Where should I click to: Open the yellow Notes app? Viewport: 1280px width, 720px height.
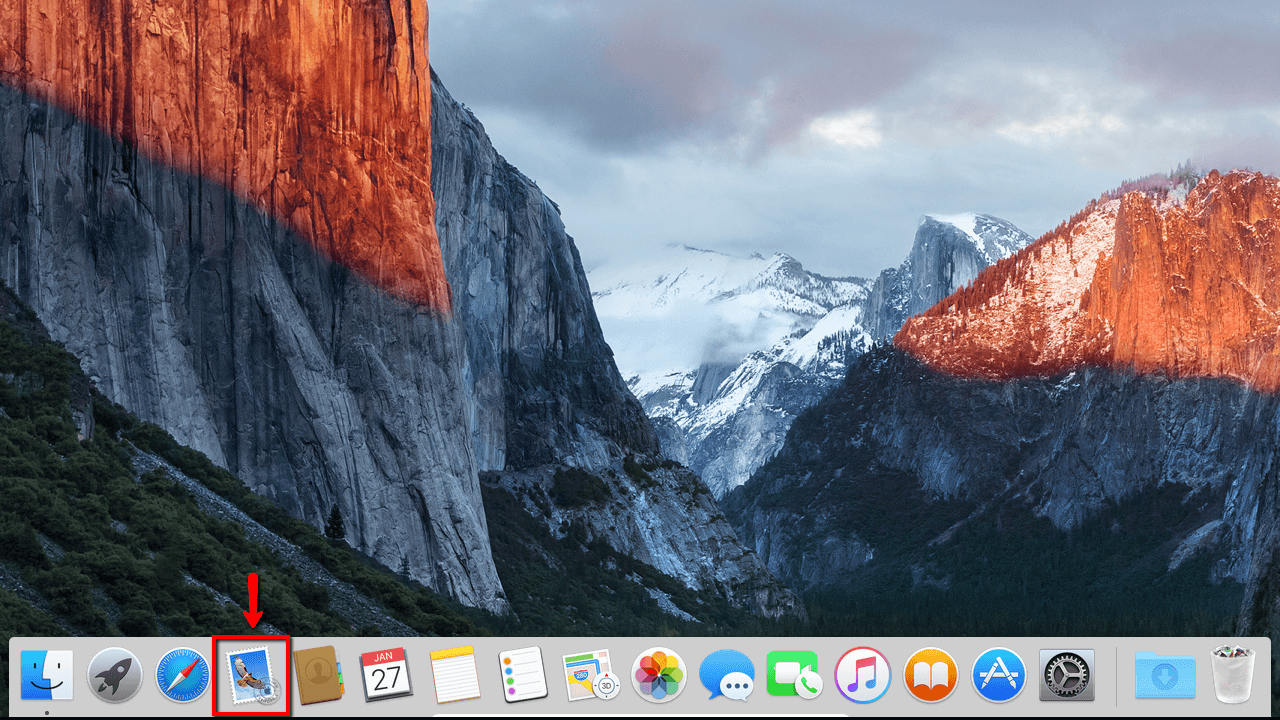click(455, 675)
